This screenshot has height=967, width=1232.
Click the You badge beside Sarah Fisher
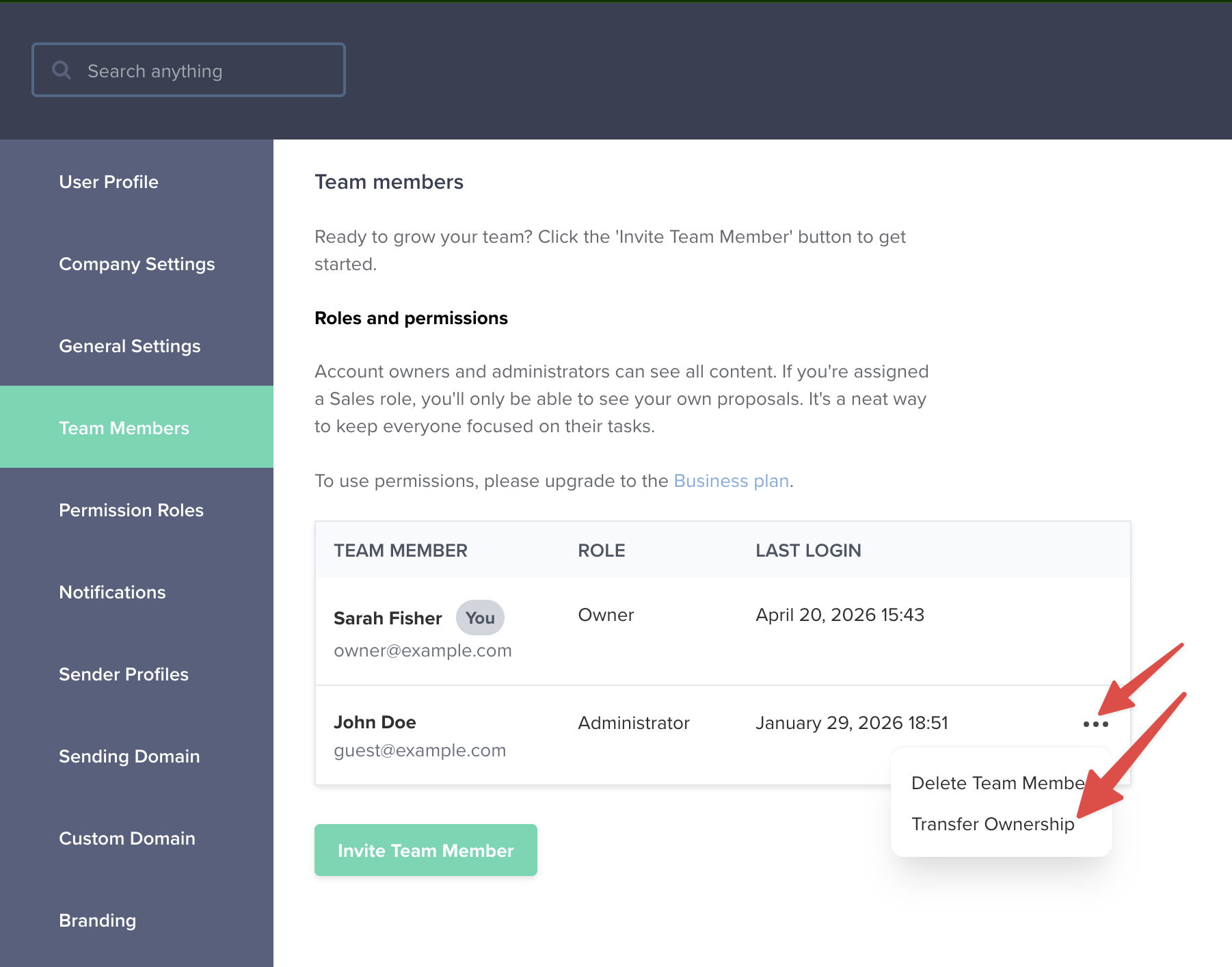[x=480, y=618]
